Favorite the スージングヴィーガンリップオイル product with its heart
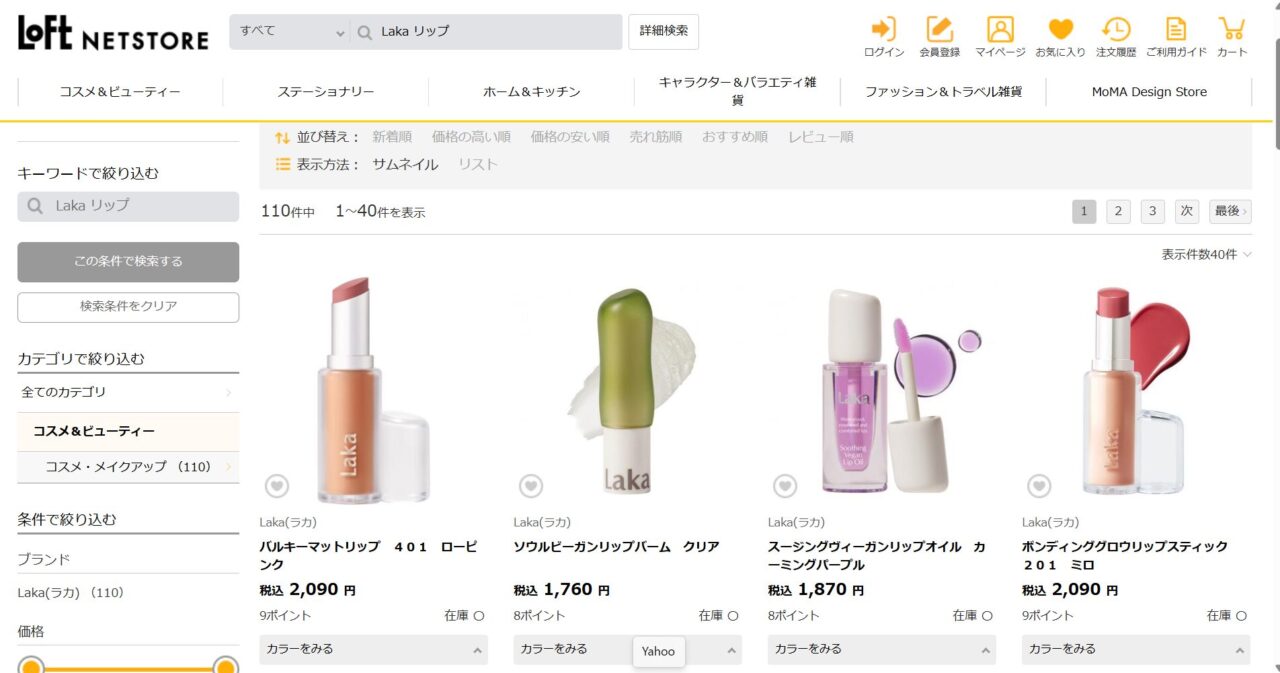This screenshot has height=673, width=1280. [x=785, y=486]
